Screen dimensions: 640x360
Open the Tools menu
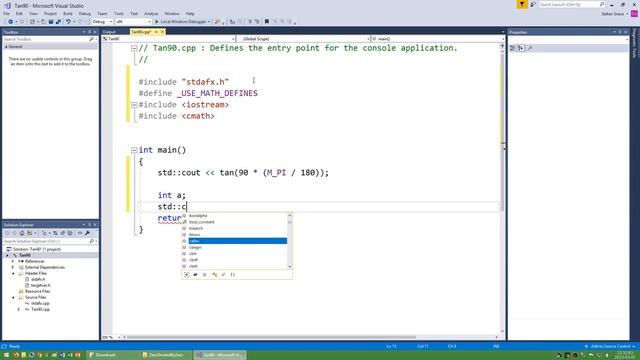click(119, 13)
